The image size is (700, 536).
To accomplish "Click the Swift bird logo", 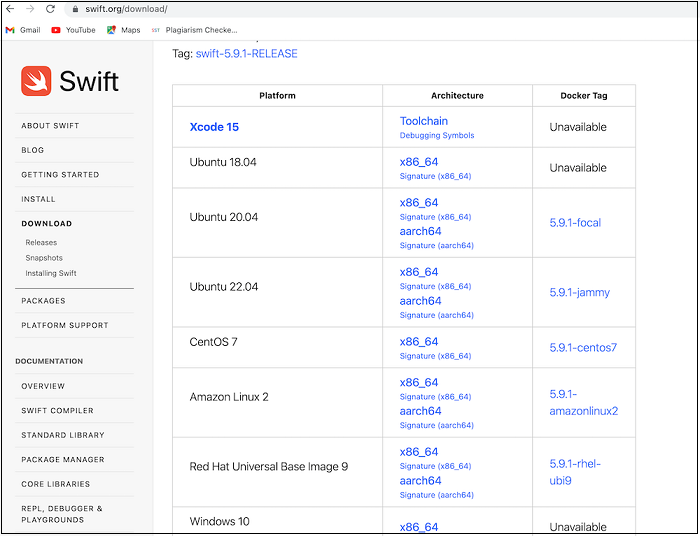I will click(x=37, y=81).
